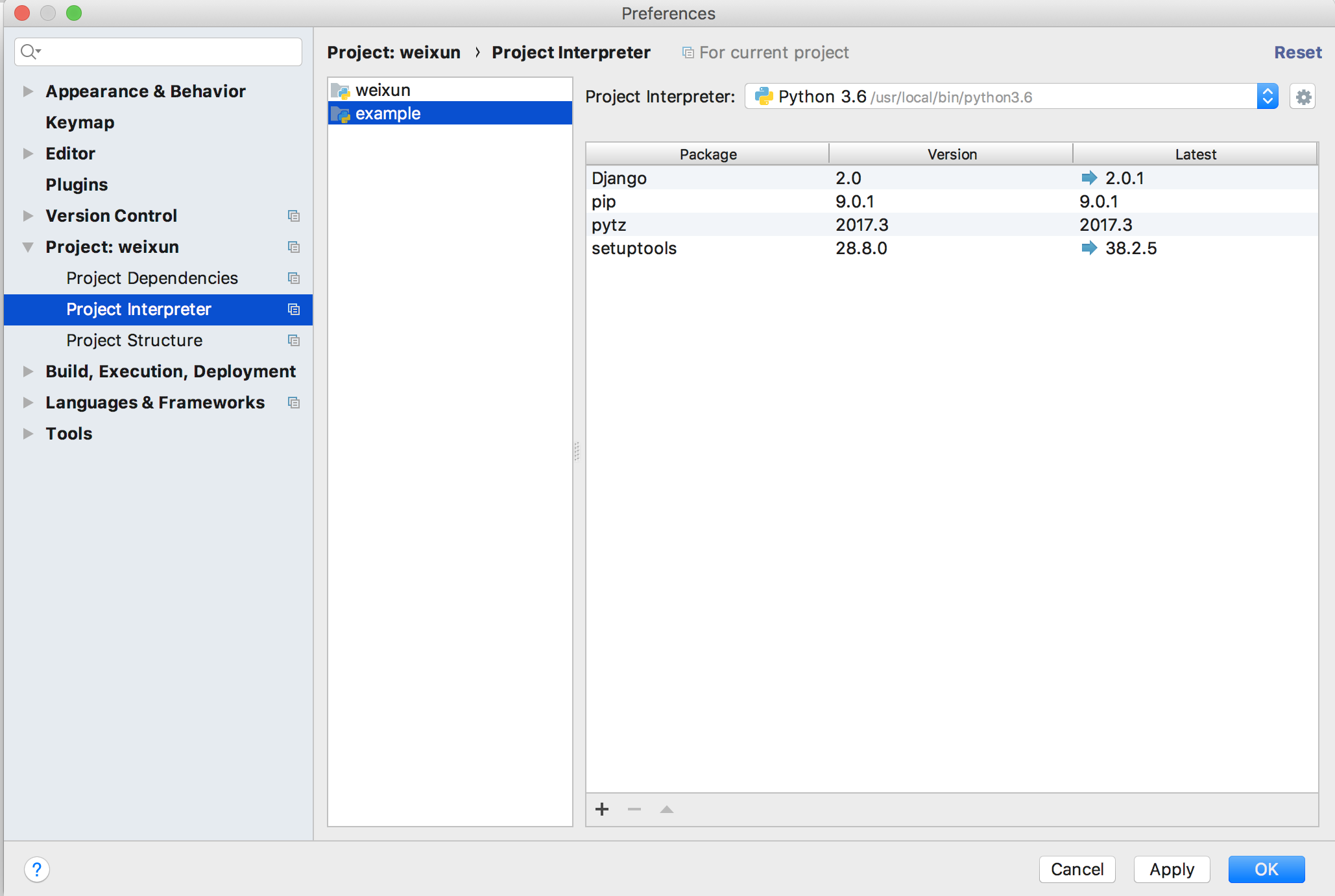Click the Reset link
The image size is (1335, 896).
pyautogui.click(x=1297, y=53)
